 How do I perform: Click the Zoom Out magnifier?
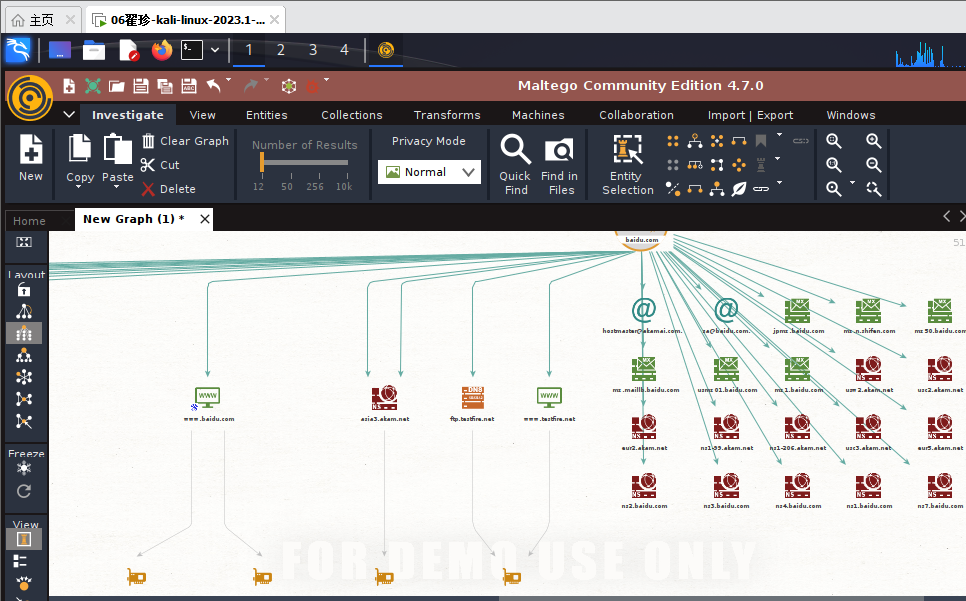[874, 164]
